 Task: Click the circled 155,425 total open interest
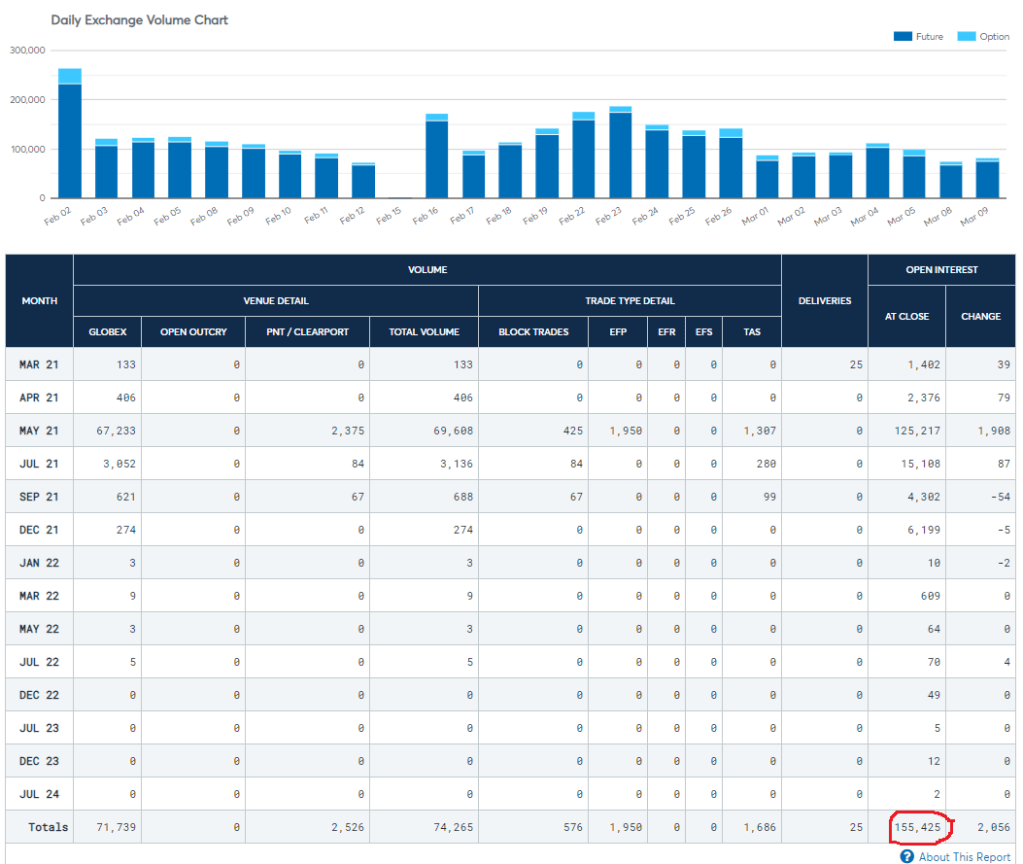click(x=917, y=827)
